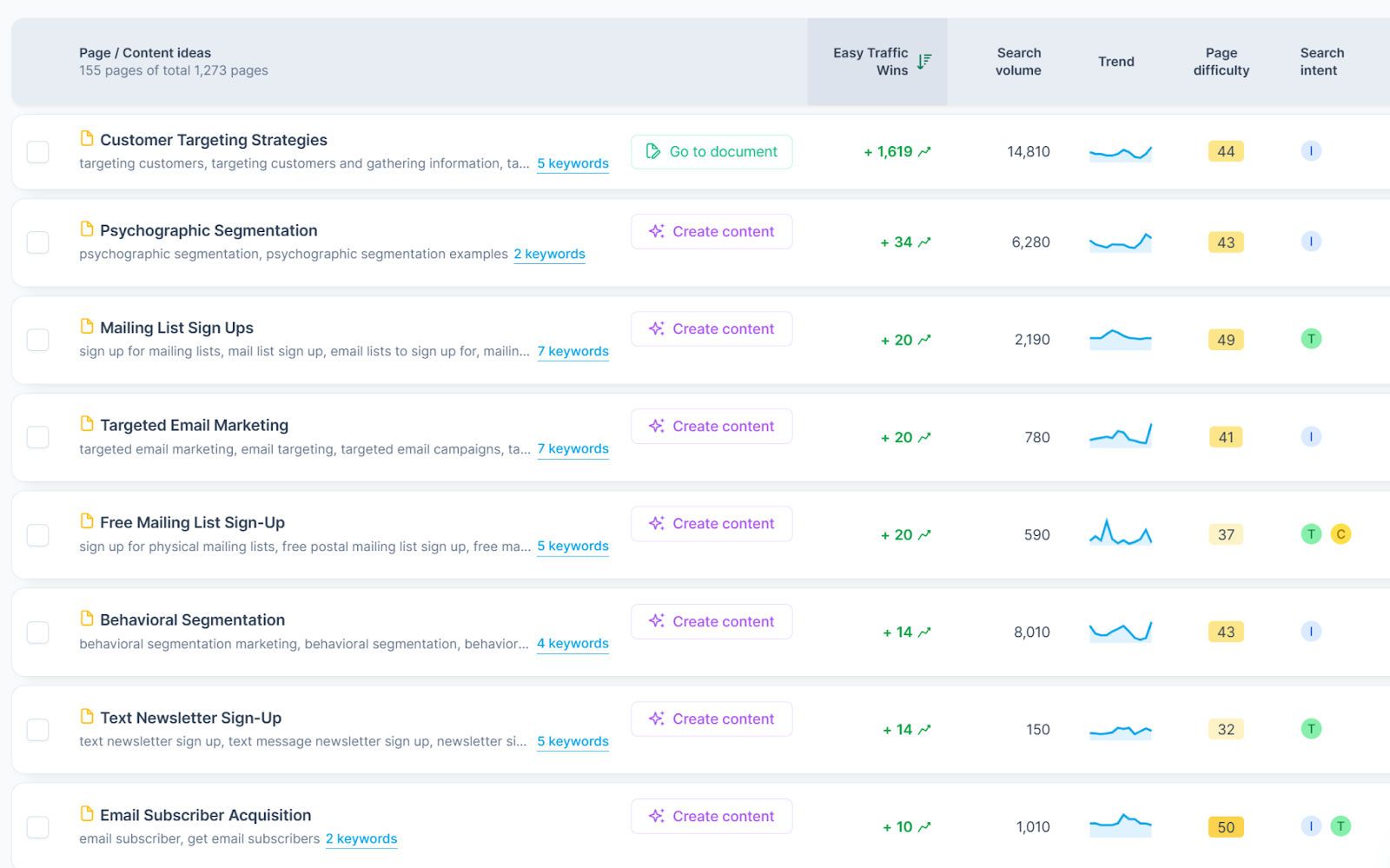Screen dimensions: 1390x868
Task: Check the Text Newsletter Sign-Up row box
Action: pyautogui.click(x=38, y=729)
